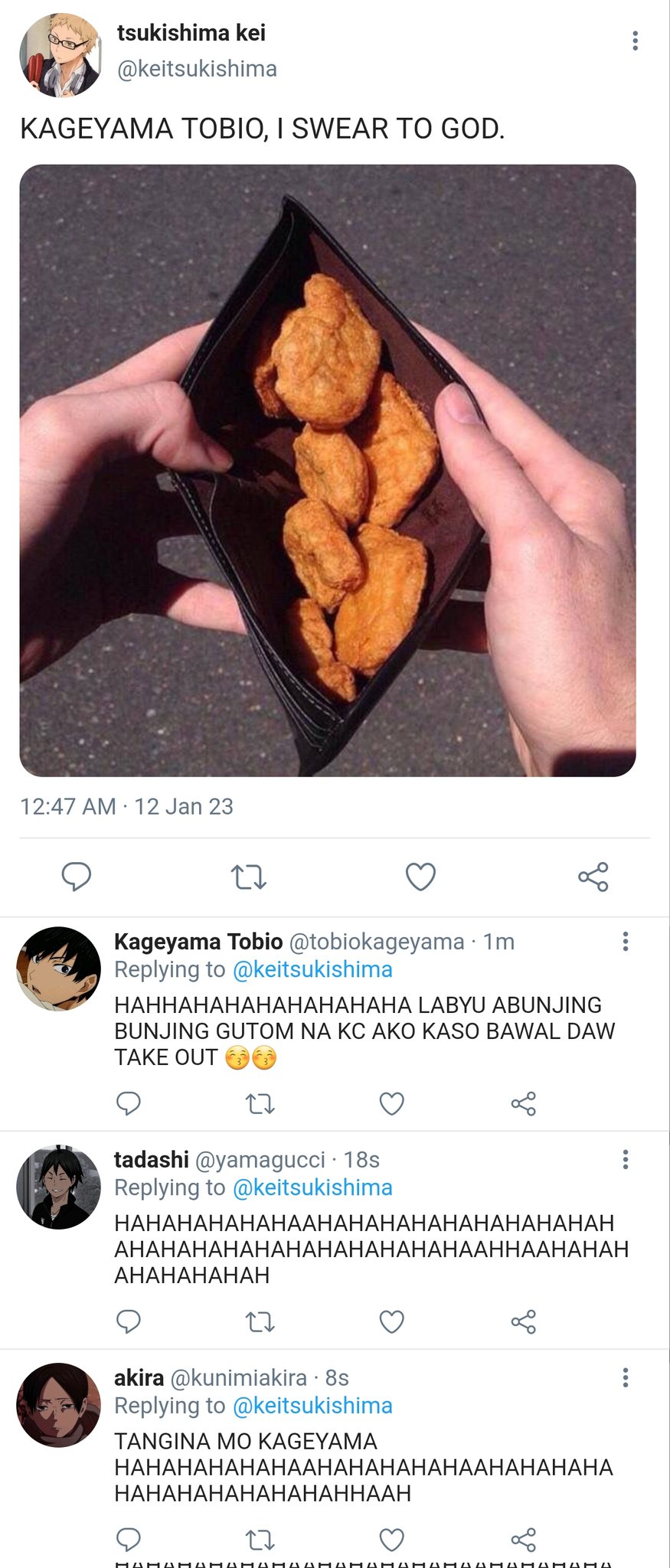Open the wallet full of nuggets photo
The image size is (670, 1568).
click(328, 470)
